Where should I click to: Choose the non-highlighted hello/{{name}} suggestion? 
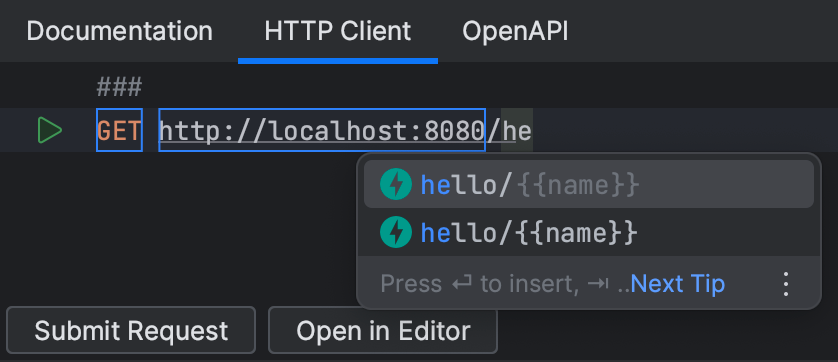tap(588, 233)
